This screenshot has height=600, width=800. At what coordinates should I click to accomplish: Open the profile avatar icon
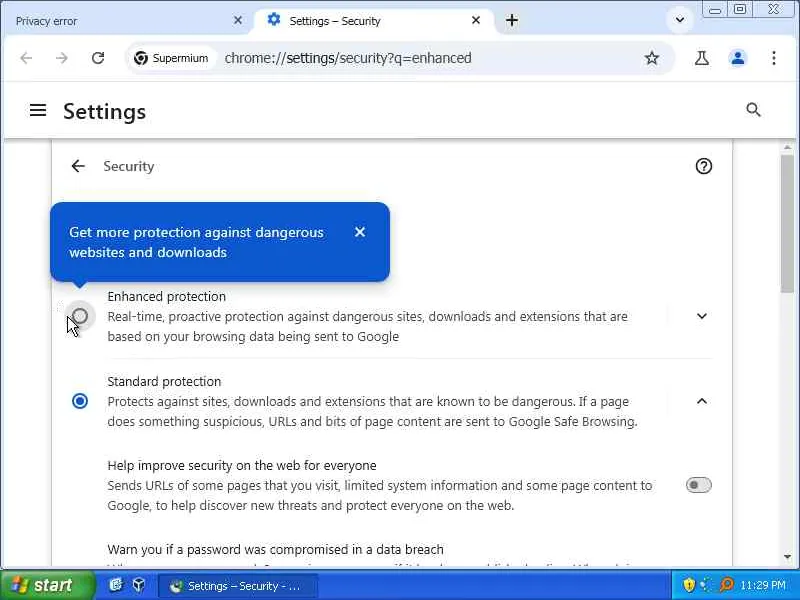(x=738, y=58)
